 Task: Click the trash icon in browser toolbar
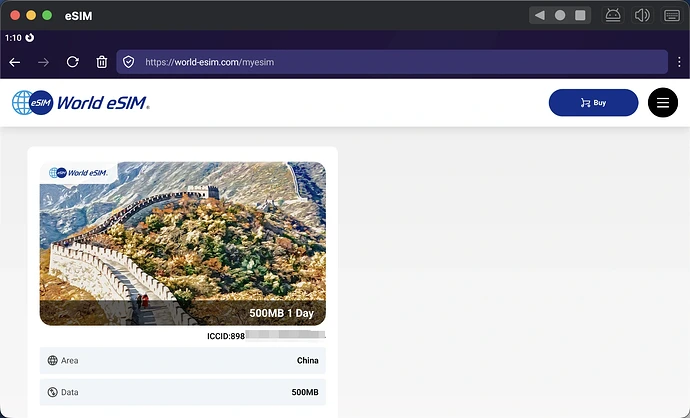(x=101, y=62)
